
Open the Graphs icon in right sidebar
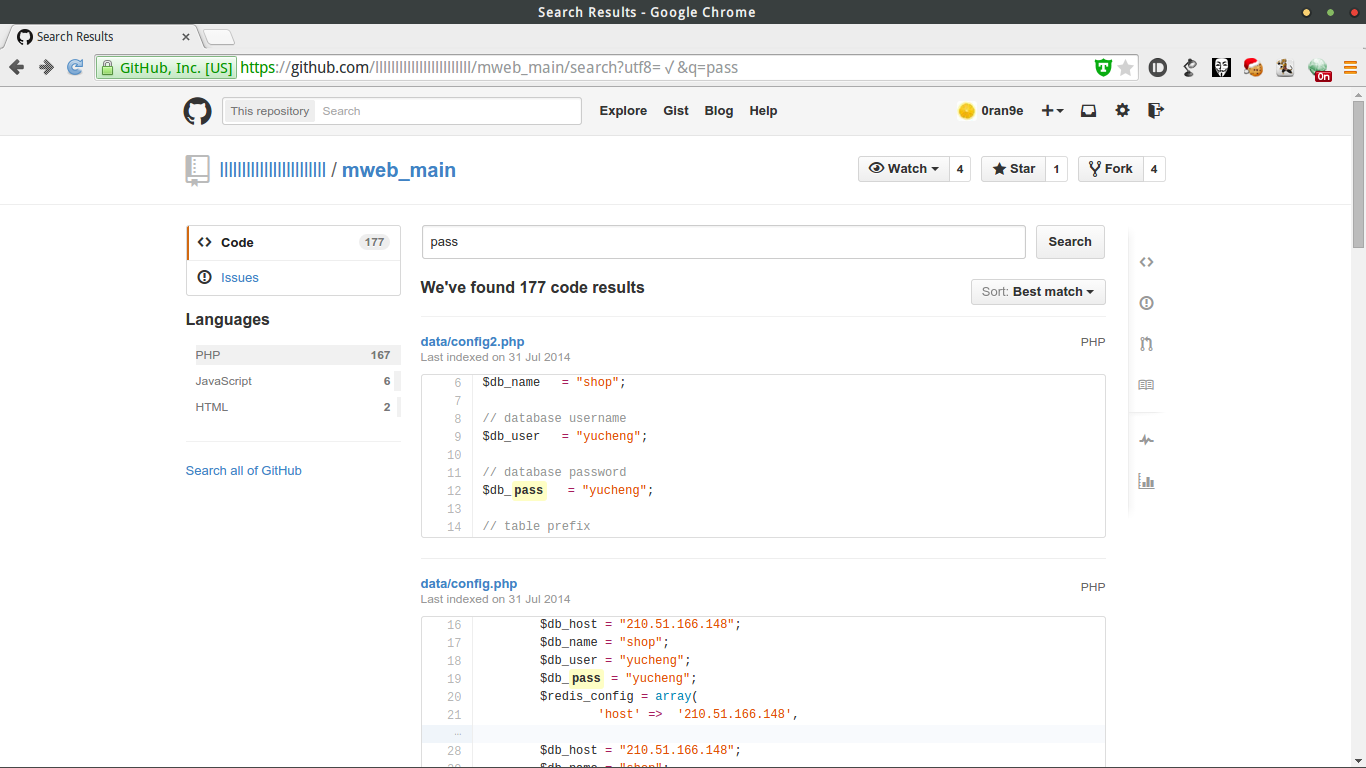click(x=1146, y=481)
